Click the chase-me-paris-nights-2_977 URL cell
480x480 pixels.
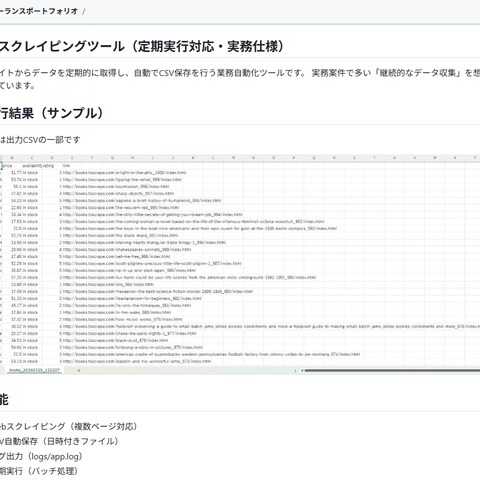[129, 333]
